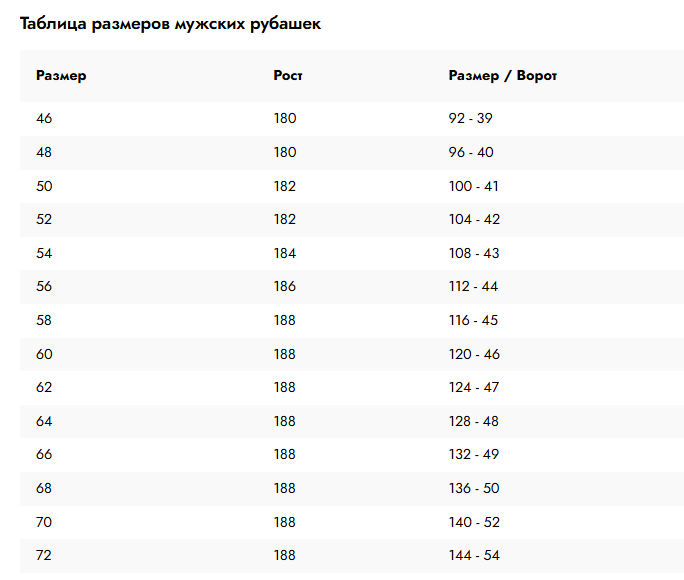This screenshot has width=684, height=580.
Task: Click size 52 row label
Action: [44, 219]
